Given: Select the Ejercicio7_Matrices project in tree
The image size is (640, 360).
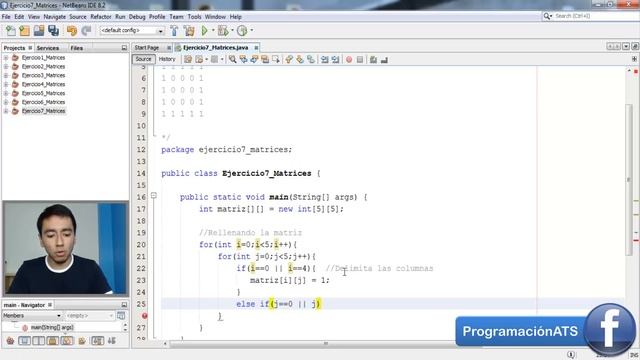Looking at the screenshot, I should pyautogui.click(x=43, y=111).
